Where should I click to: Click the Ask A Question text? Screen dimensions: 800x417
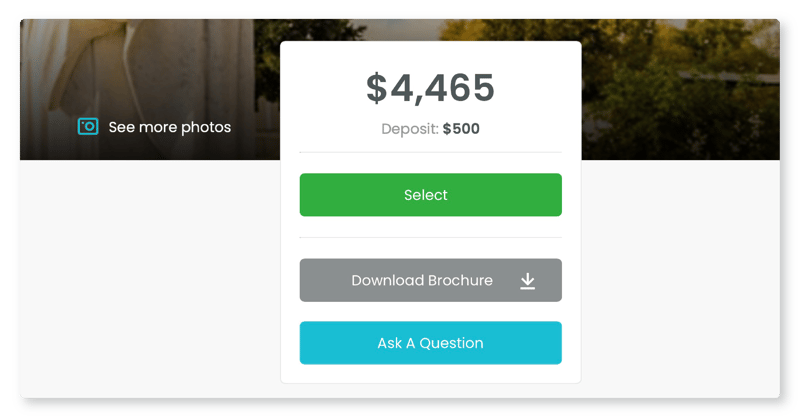point(430,343)
